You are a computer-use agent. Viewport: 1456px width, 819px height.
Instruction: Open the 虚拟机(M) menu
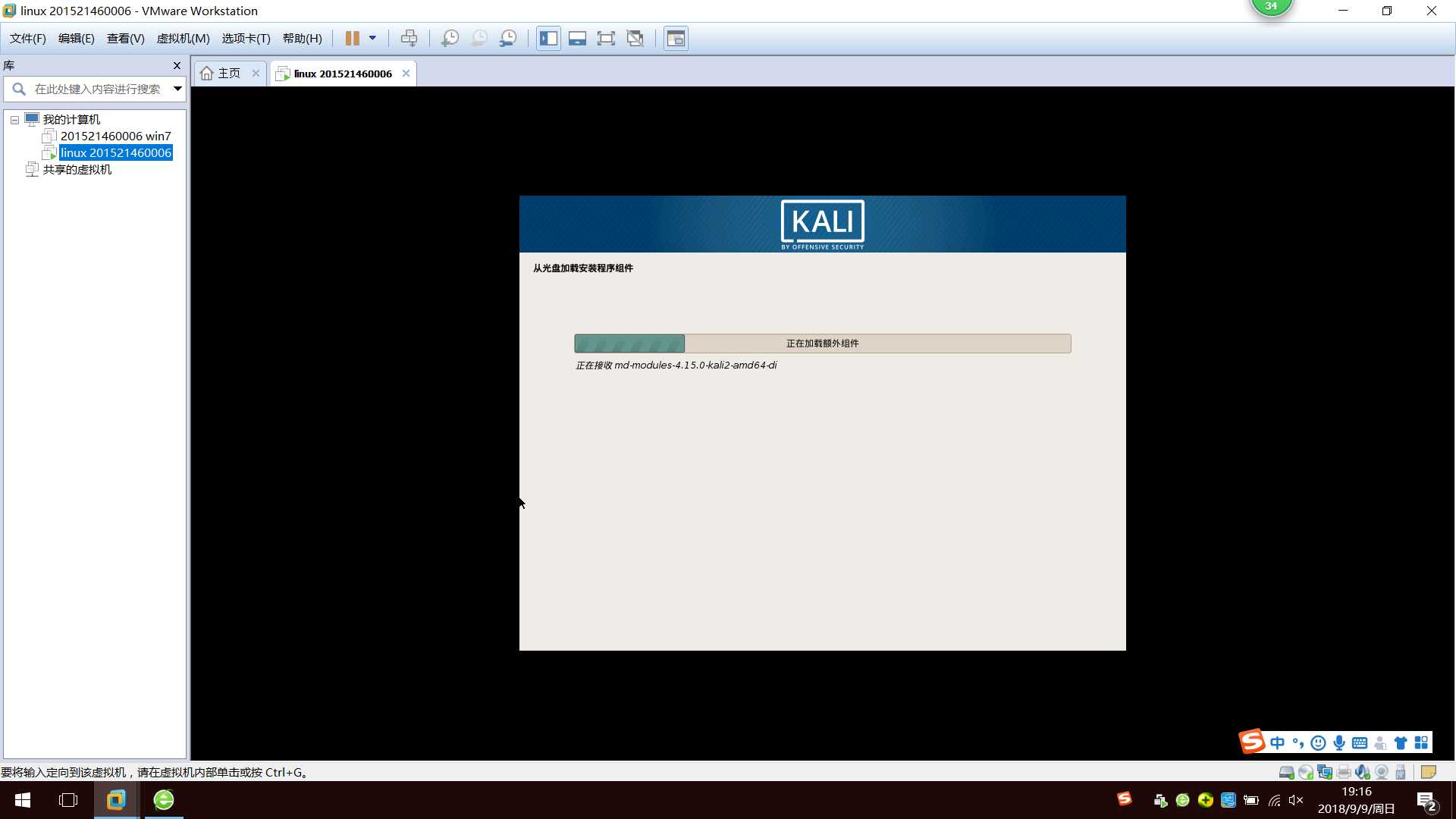183,39
